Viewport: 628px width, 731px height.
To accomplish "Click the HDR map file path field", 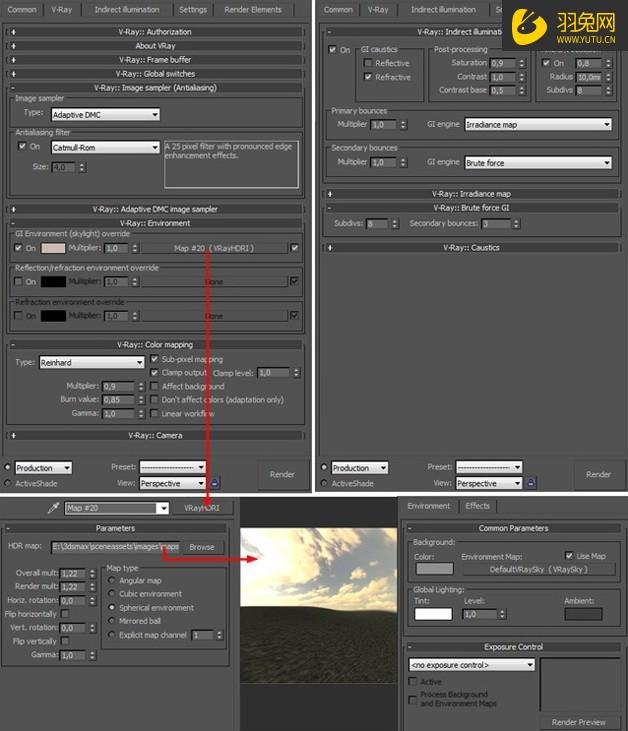I will point(115,547).
